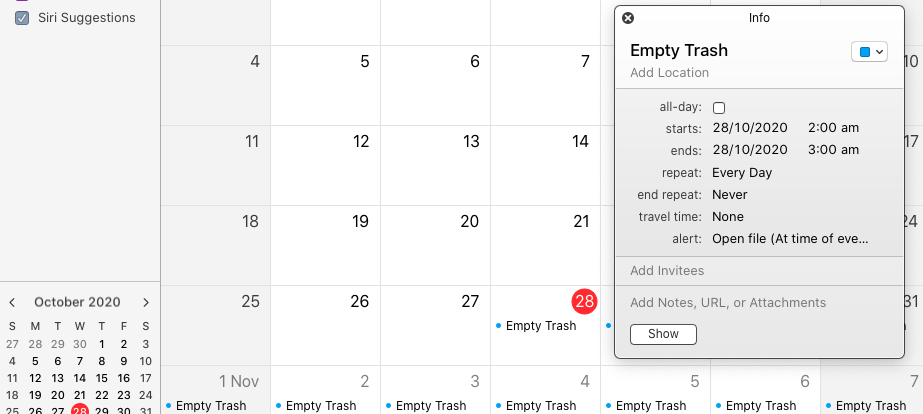Toggle the Siri Suggestions checkbox
Viewport: 923px width, 414px height.
[x=22, y=18]
